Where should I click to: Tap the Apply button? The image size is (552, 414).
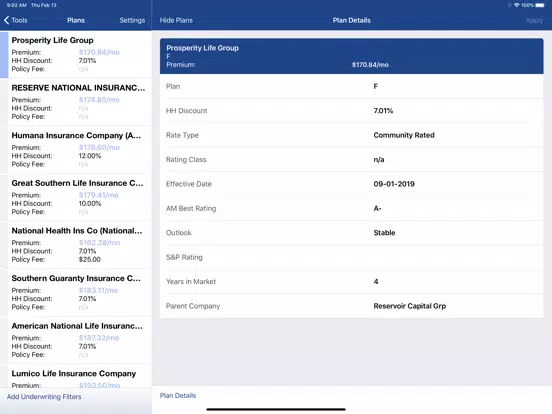coord(534,20)
